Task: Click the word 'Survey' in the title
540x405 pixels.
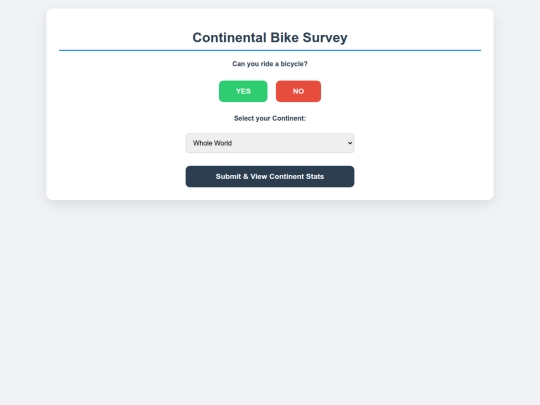Action: [x=325, y=38]
